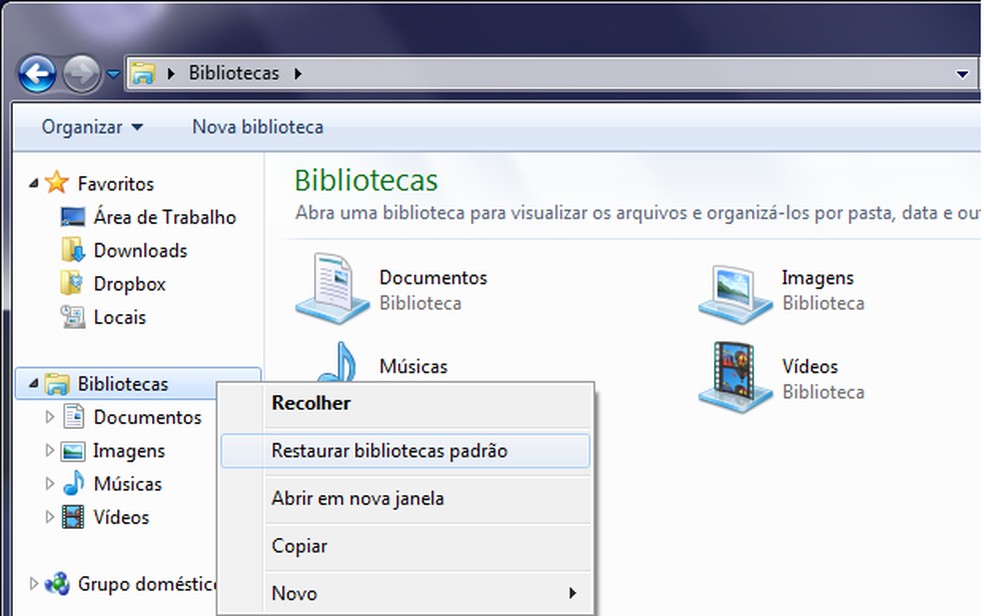This screenshot has height=616, width=984.
Task: Click the Bibliotecas folder icon in address bar
Action: [x=146, y=72]
